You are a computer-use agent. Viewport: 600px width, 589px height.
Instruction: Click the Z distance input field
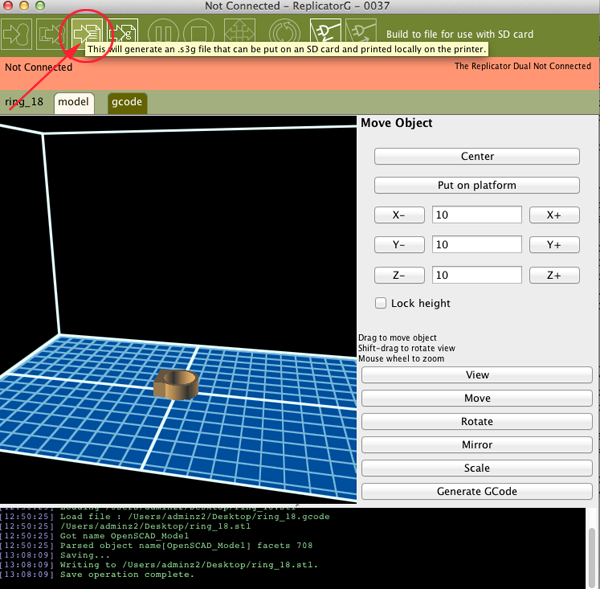coord(477,275)
